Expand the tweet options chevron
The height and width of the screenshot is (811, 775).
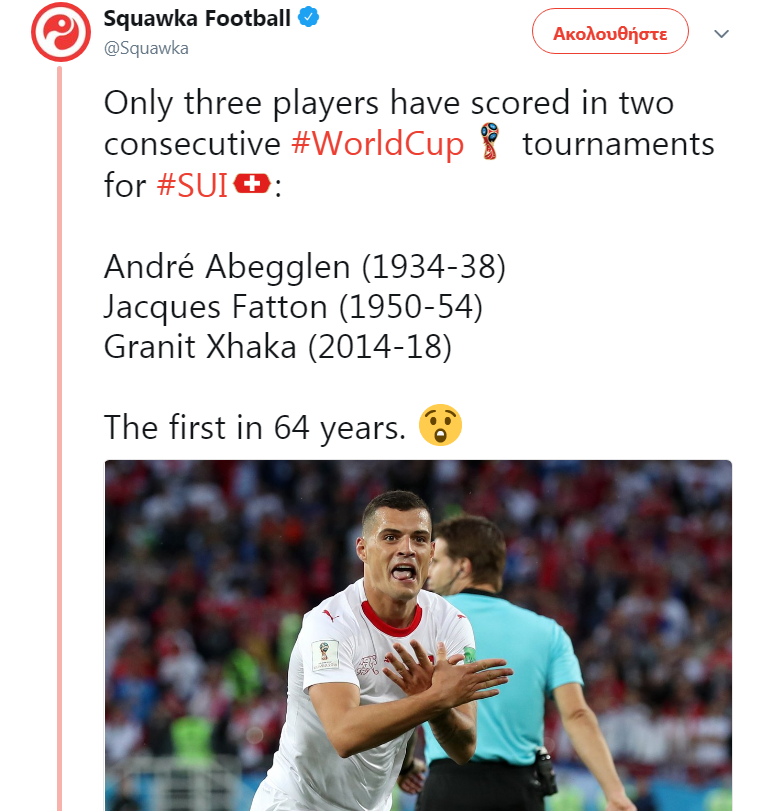pyautogui.click(x=721, y=34)
